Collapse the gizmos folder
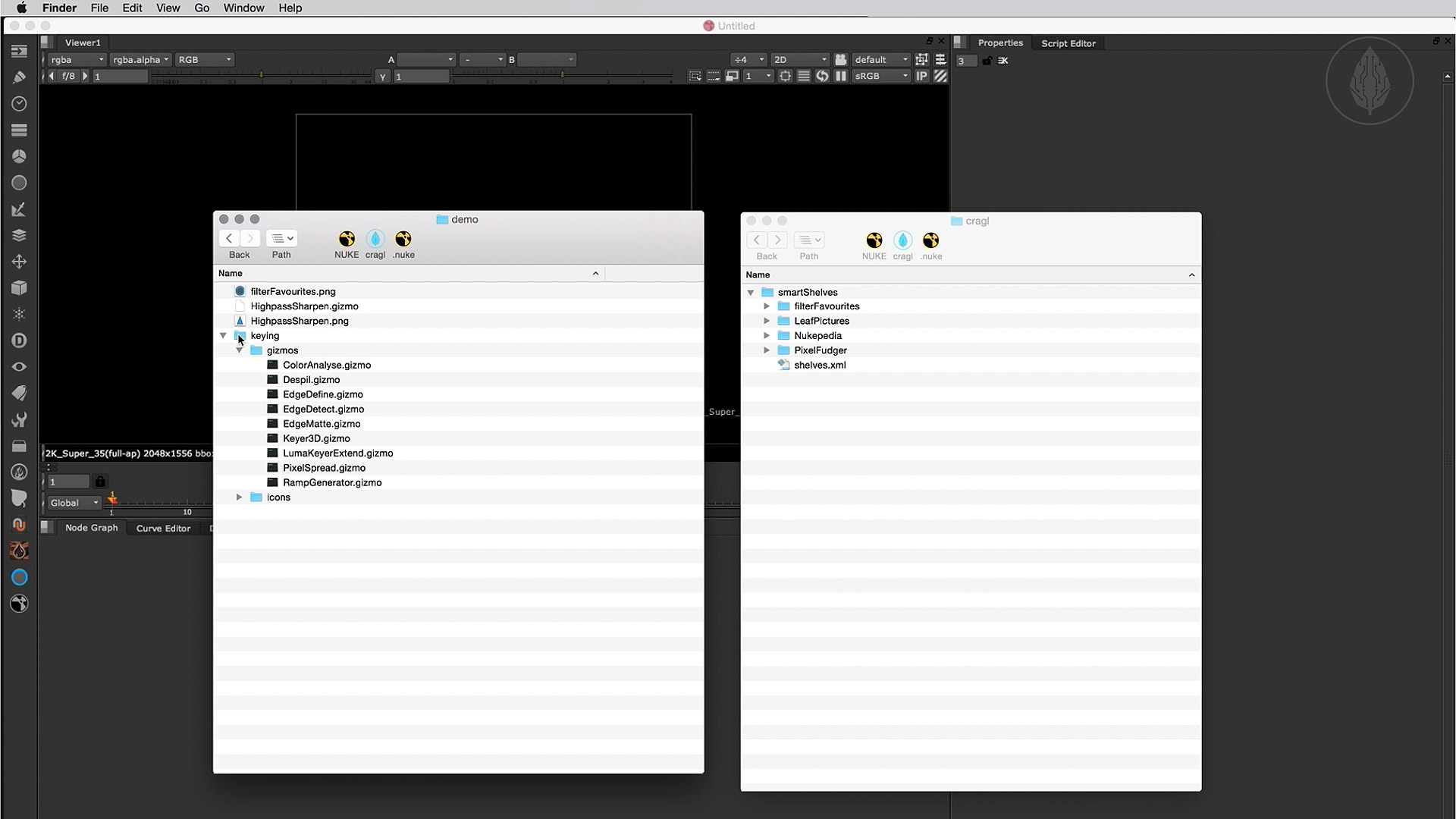The height and width of the screenshot is (819, 1456). [239, 350]
